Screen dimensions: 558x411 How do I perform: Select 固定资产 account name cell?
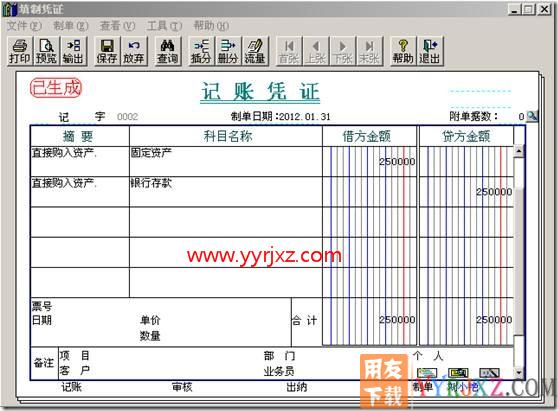(x=226, y=161)
